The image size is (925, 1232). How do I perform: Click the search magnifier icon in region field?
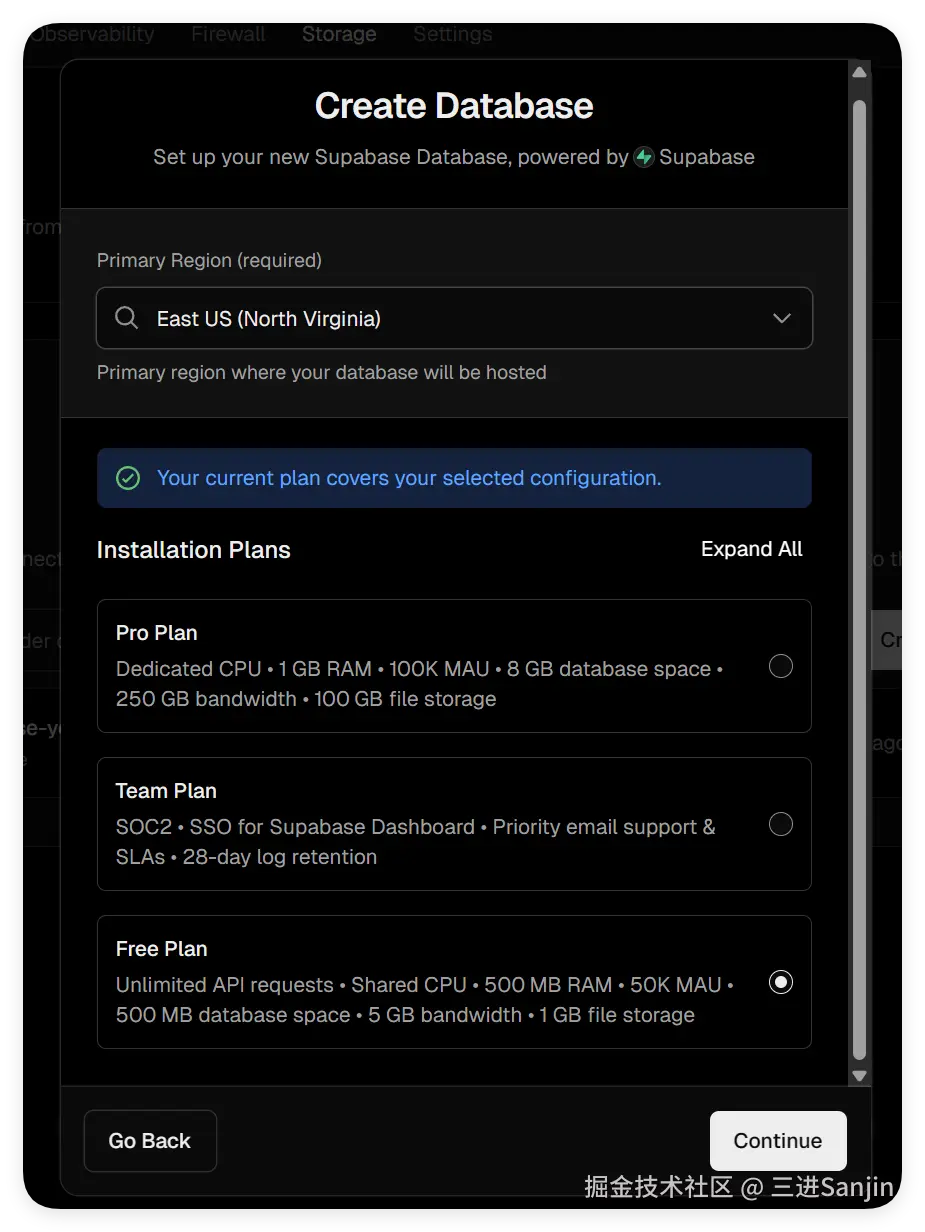point(127,318)
